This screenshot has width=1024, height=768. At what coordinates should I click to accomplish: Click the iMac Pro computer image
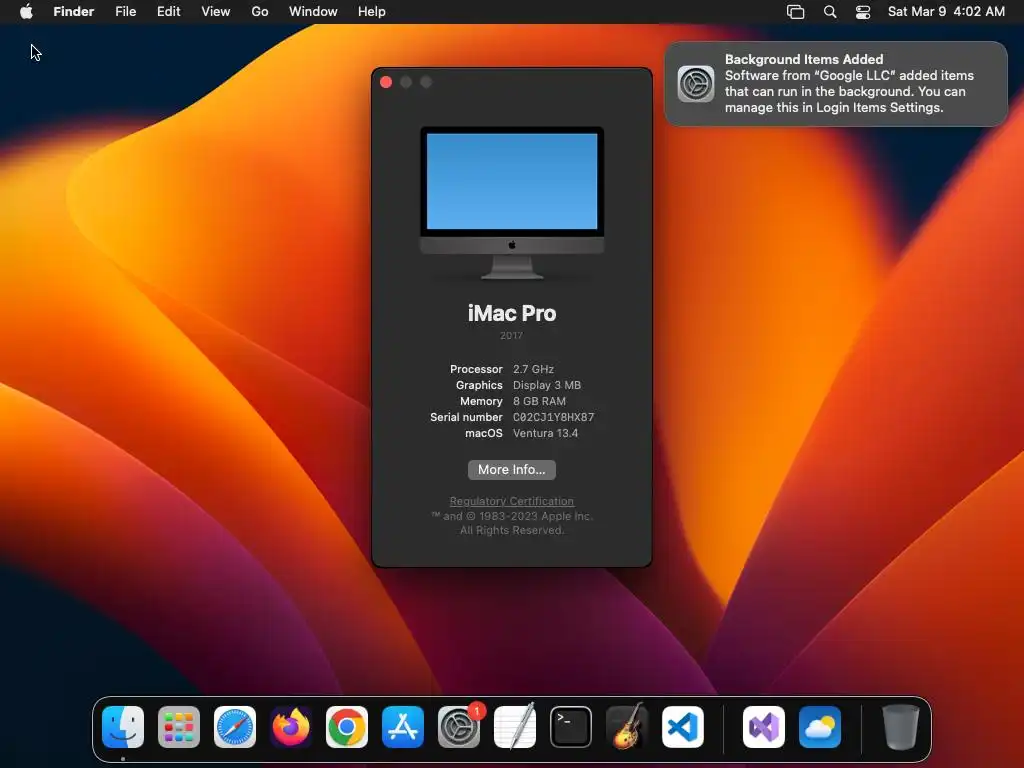click(512, 202)
